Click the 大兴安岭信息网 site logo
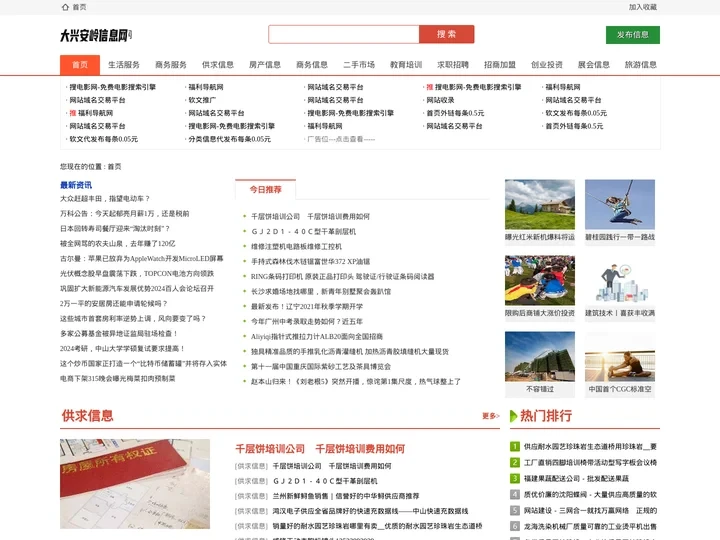Screen dimensions: 720x540 click(x=96, y=35)
